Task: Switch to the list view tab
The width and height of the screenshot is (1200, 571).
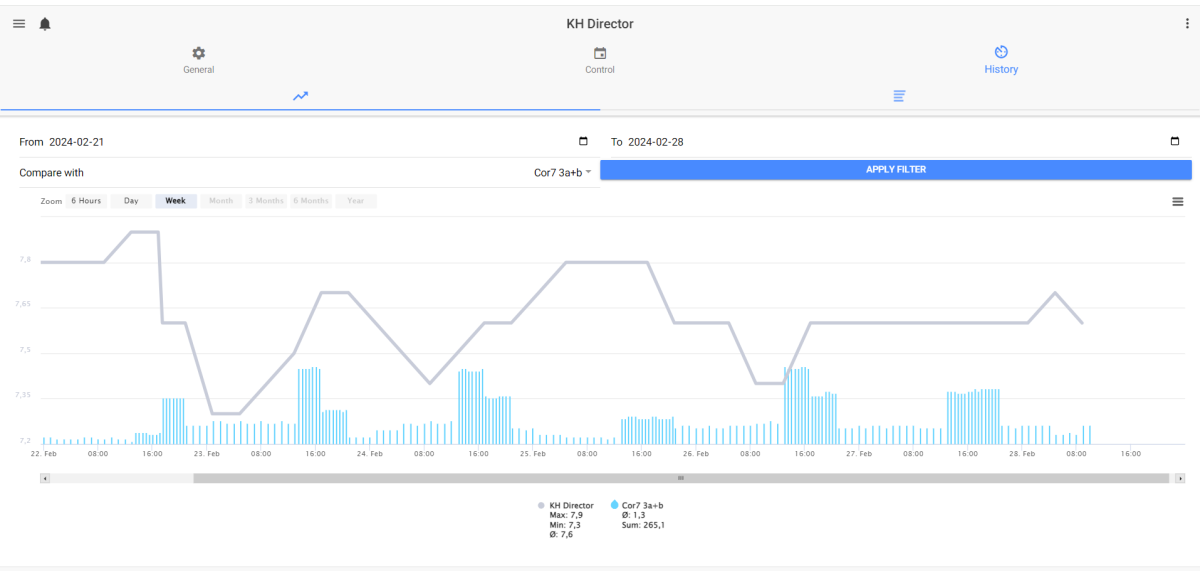Action: [900, 96]
